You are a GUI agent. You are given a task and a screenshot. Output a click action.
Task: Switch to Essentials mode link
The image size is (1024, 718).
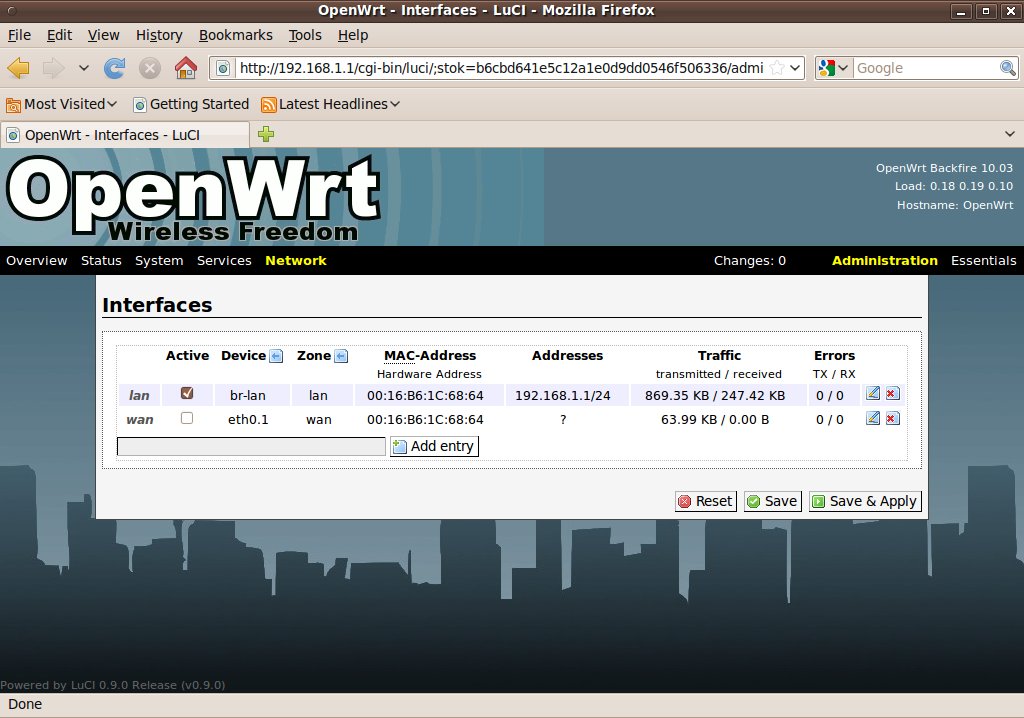pos(983,261)
